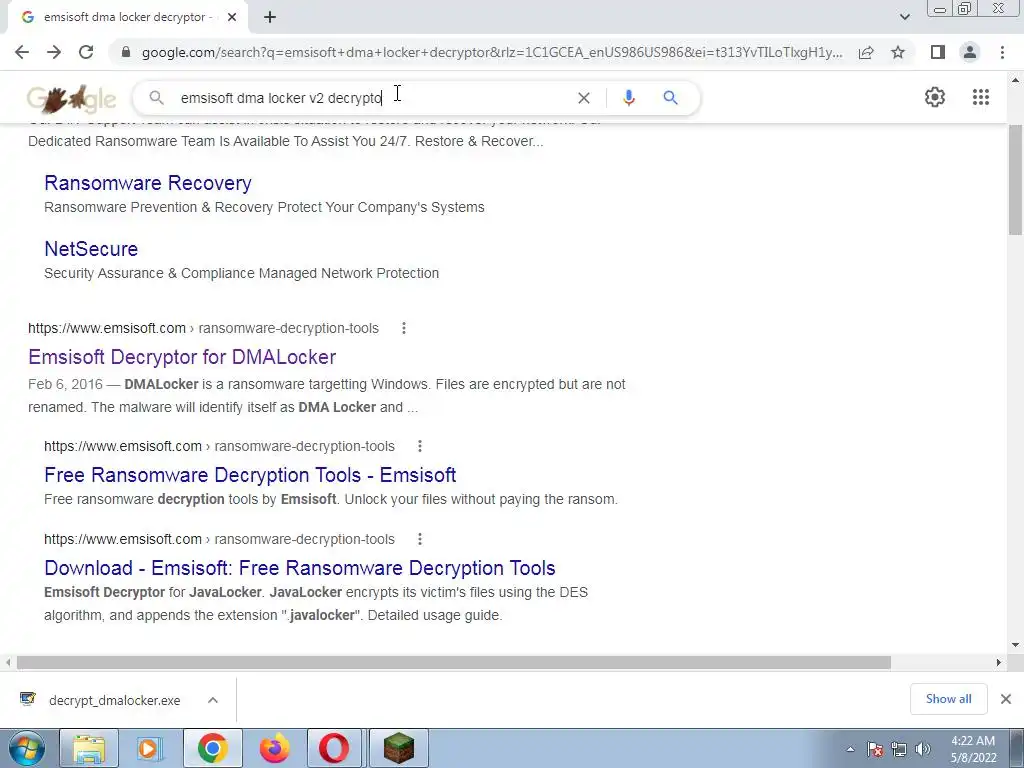
Task: Switch to Chrome in taskbar
Action: [212, 749]
